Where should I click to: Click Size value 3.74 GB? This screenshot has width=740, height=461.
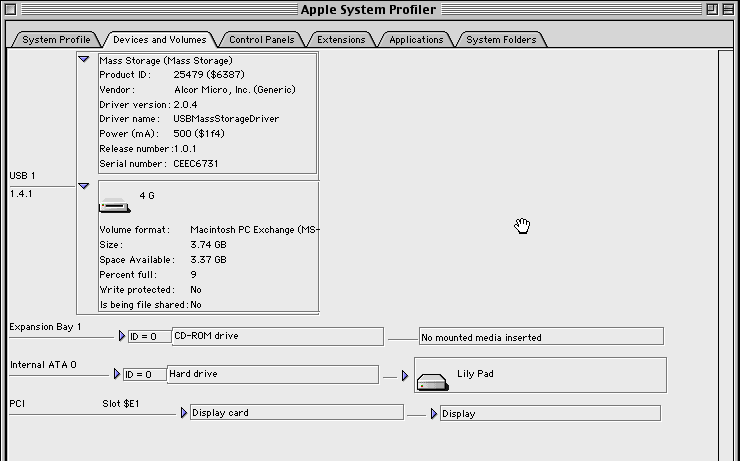(x=209, y=245)
